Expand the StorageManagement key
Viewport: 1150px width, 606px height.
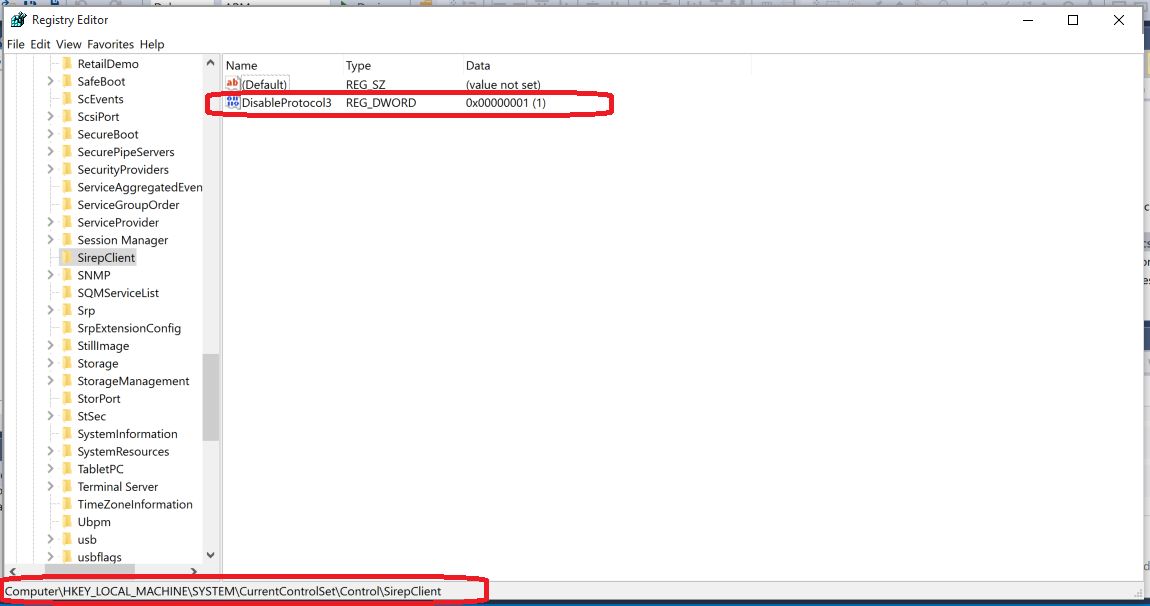pos(51,381)
